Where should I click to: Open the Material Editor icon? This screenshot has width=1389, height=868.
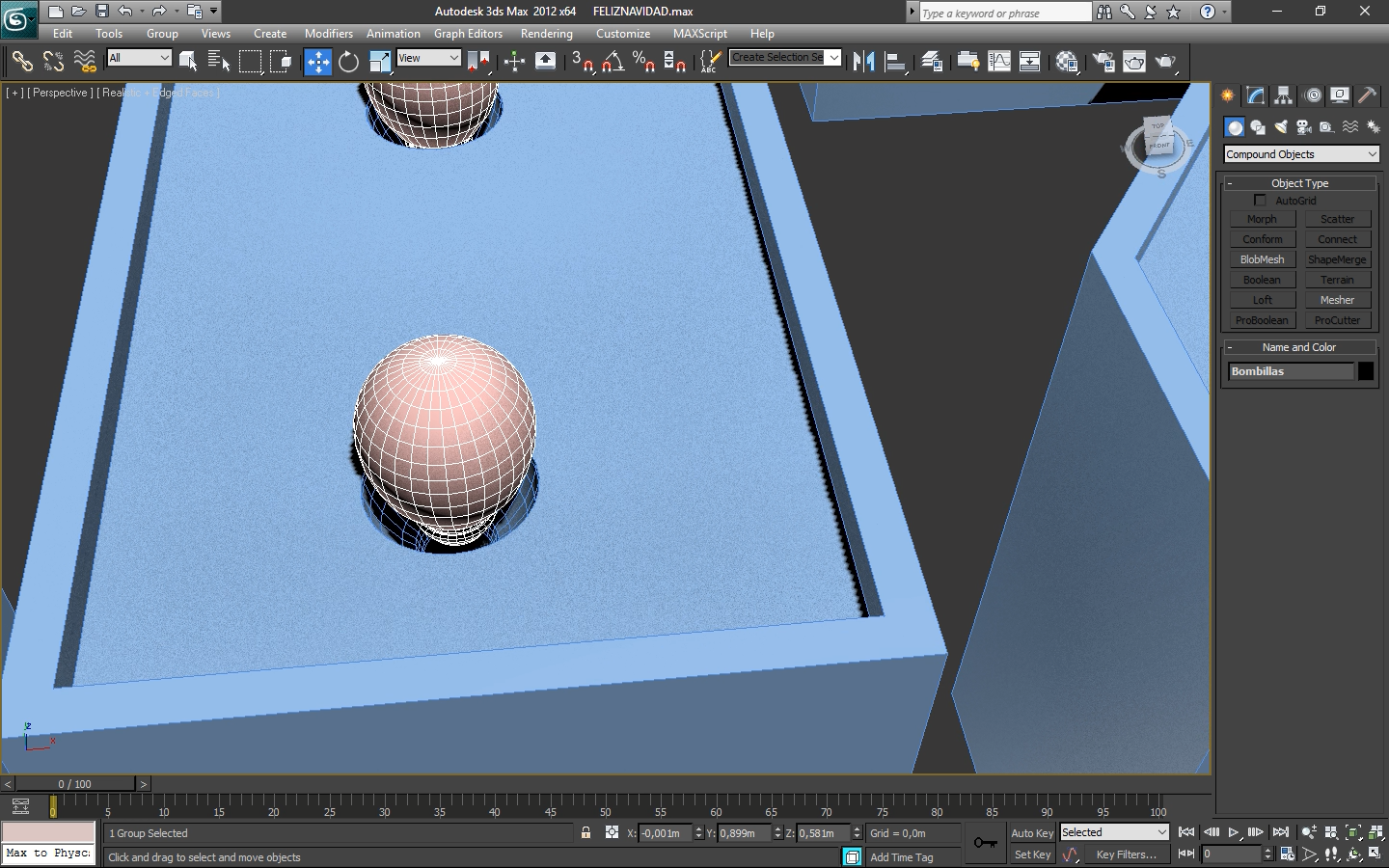pyautogui.click(x=1067, y=62)
